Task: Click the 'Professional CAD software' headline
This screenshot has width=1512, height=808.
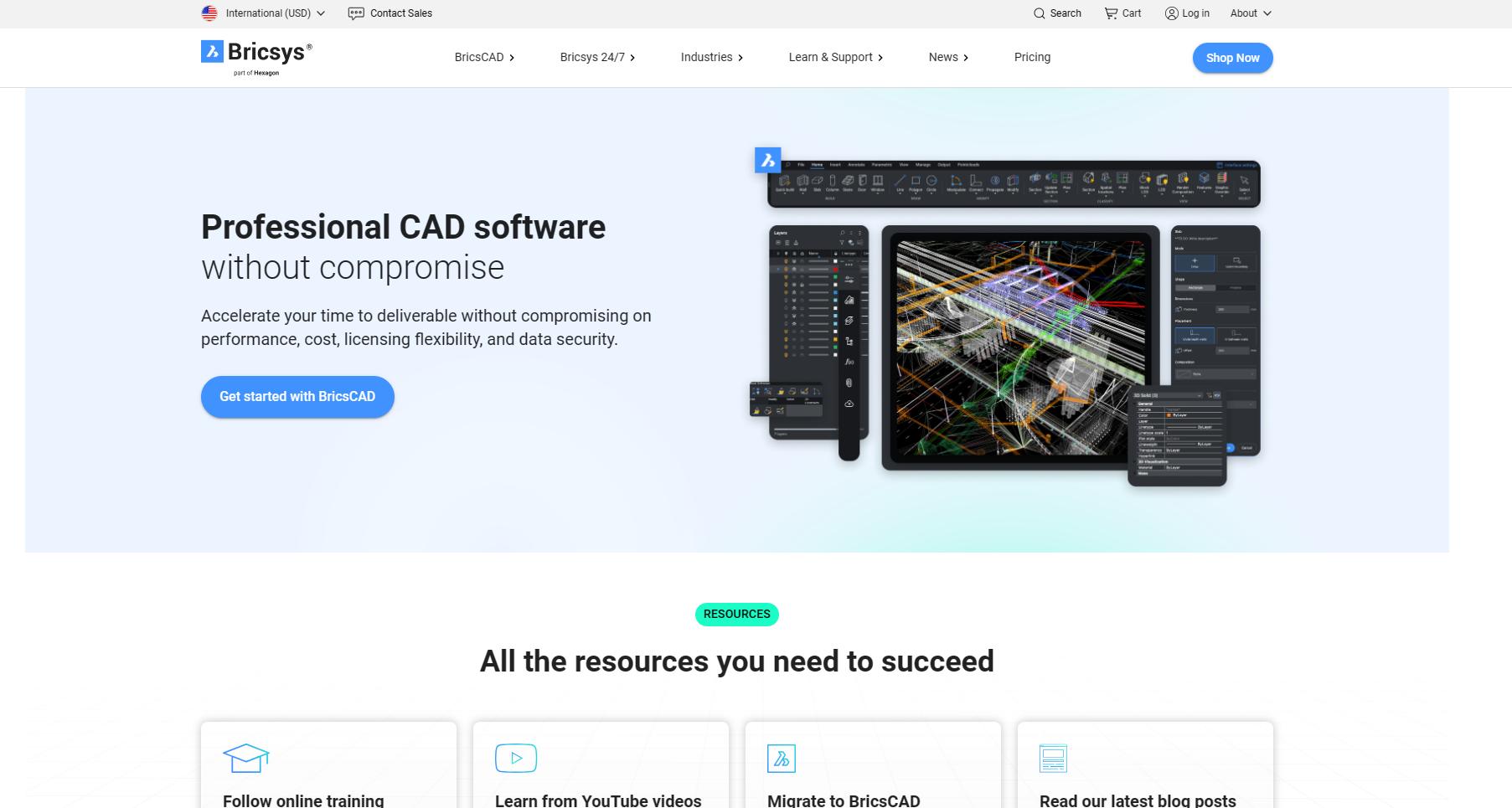Action: (403, 227)
